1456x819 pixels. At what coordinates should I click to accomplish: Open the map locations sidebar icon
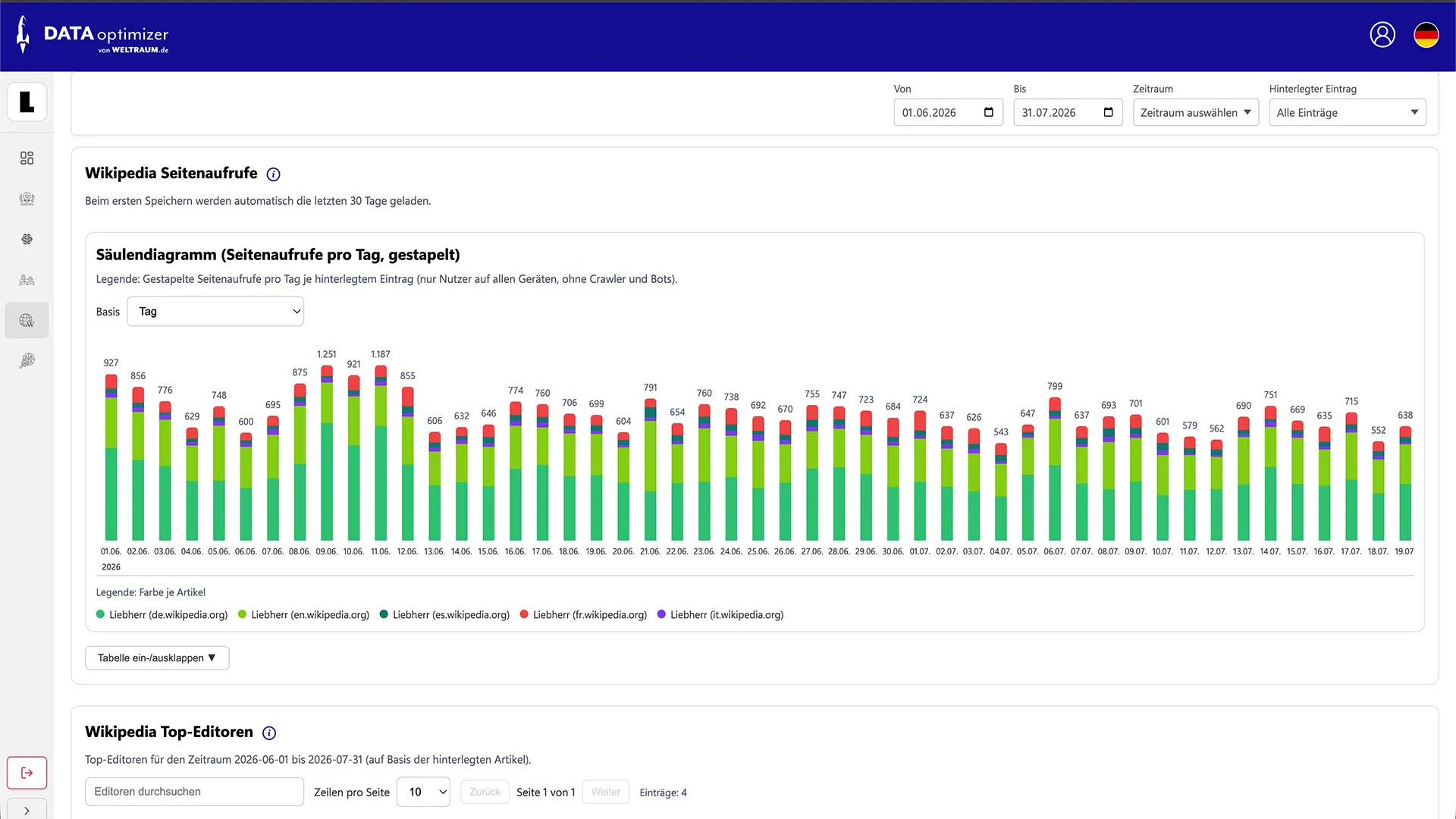[27, 280]
